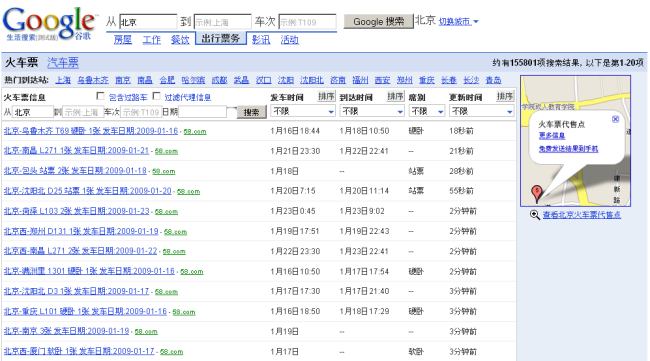Image resolution: width=650 pixels, height=361 pixels.
Task: Sort by 发车时间 using 排序
Action: (x=326, y=96)
